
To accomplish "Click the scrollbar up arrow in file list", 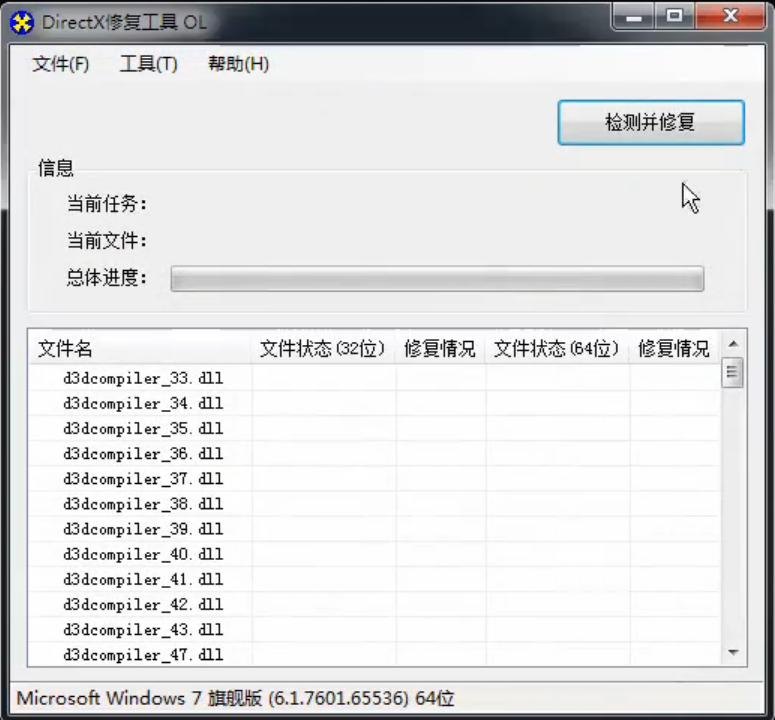I will point(733,345).
